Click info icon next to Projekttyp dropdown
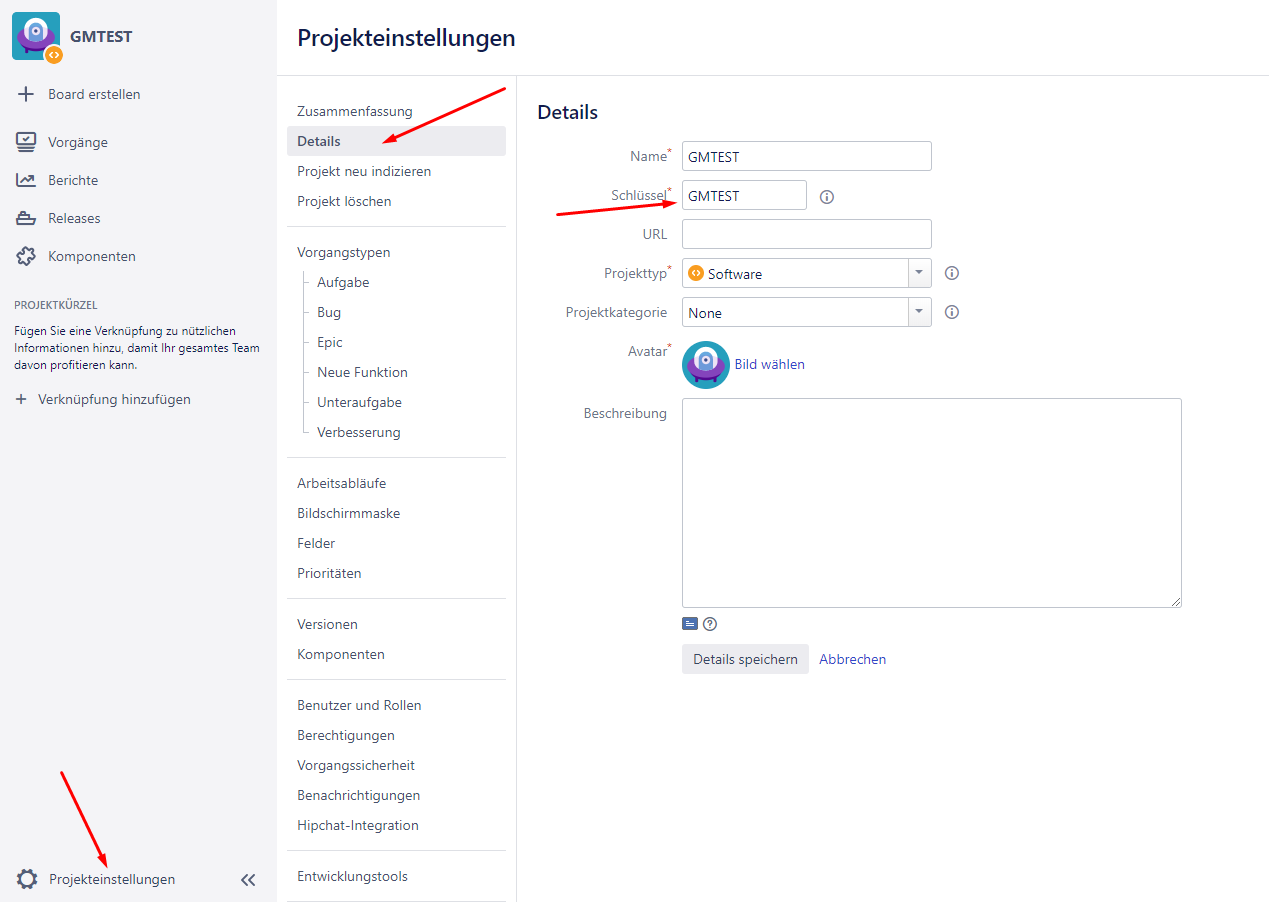The width and height of the screenshot is (1269, 902). coord(952,273)
